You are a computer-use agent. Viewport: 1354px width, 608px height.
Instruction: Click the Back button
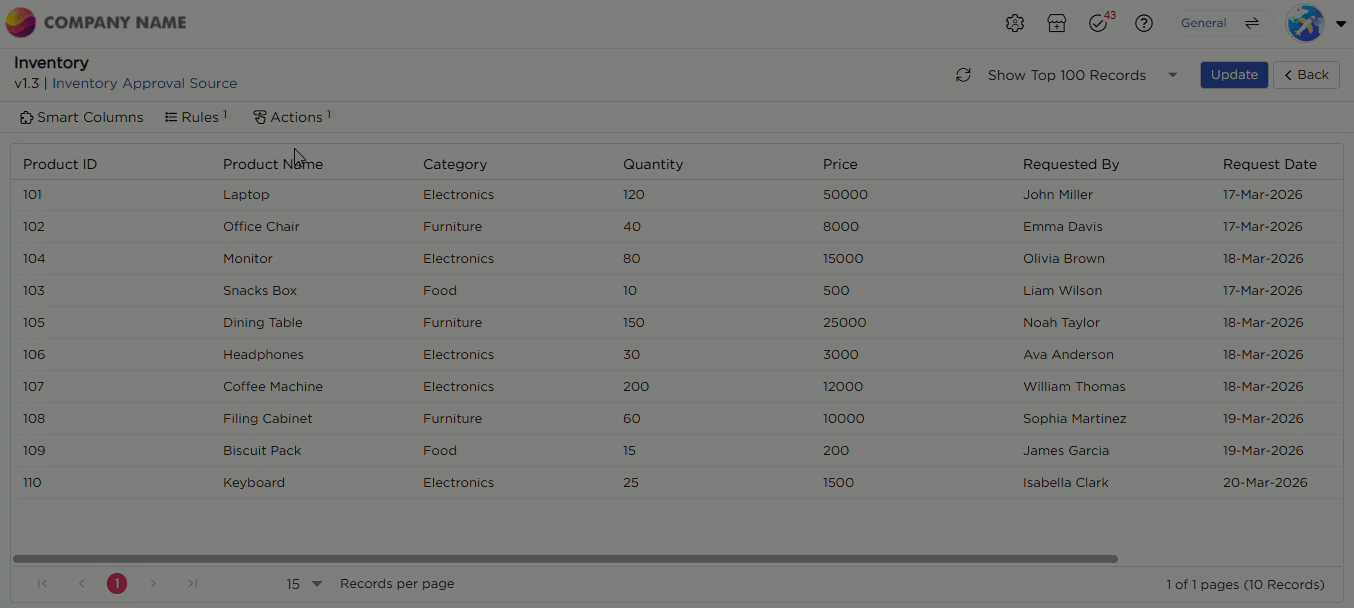click(x=1306, y=75)
